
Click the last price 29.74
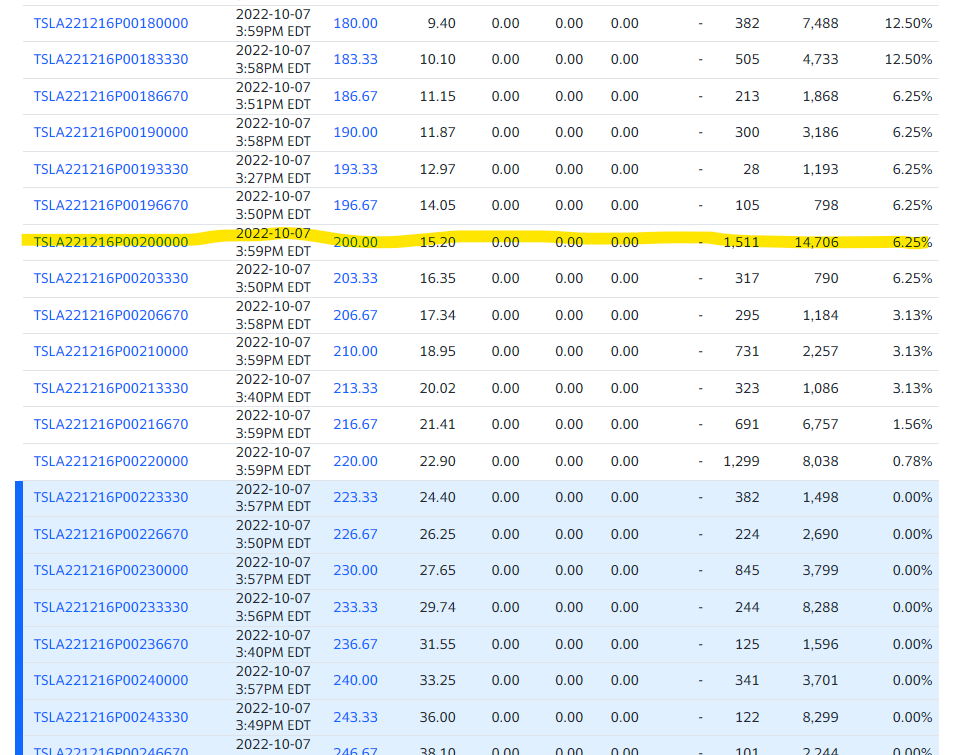coord(438,607)
